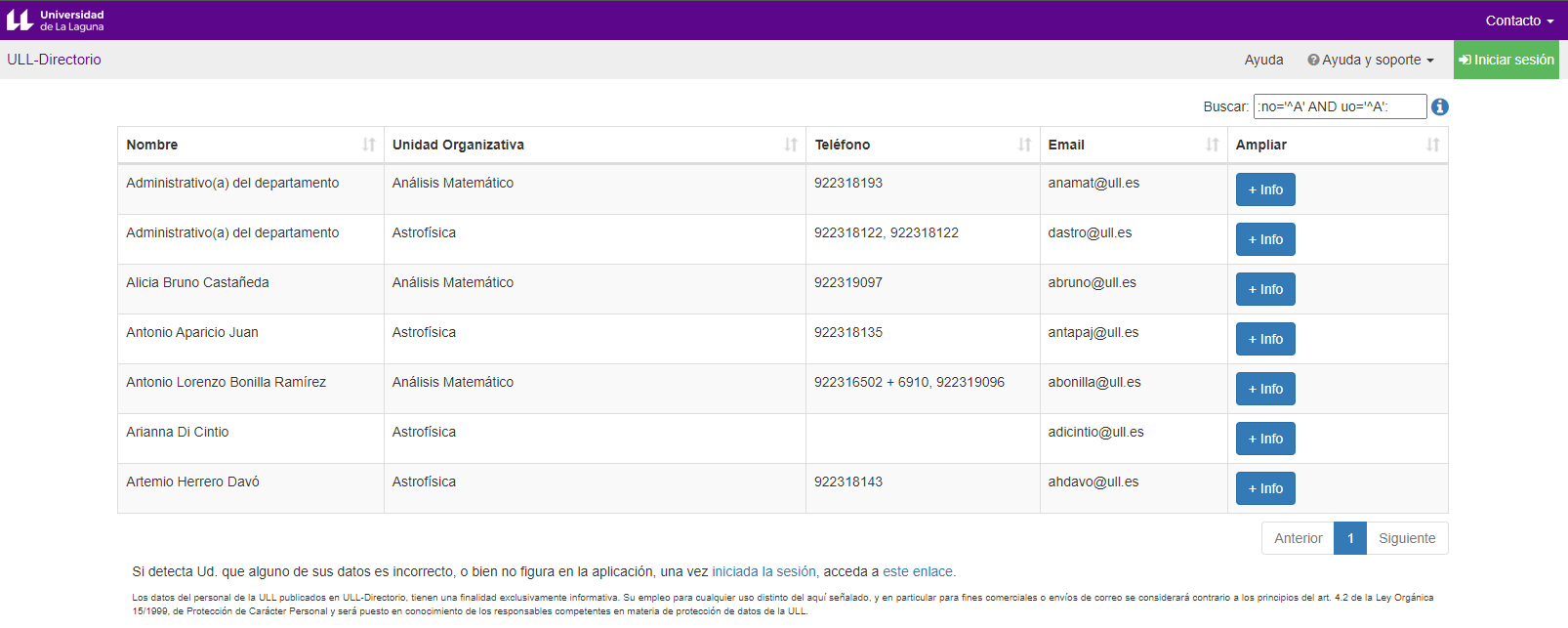This screenshot has height=628, width=1568.
Task: Go to Siguiente page
Action: click(1406, 538)
